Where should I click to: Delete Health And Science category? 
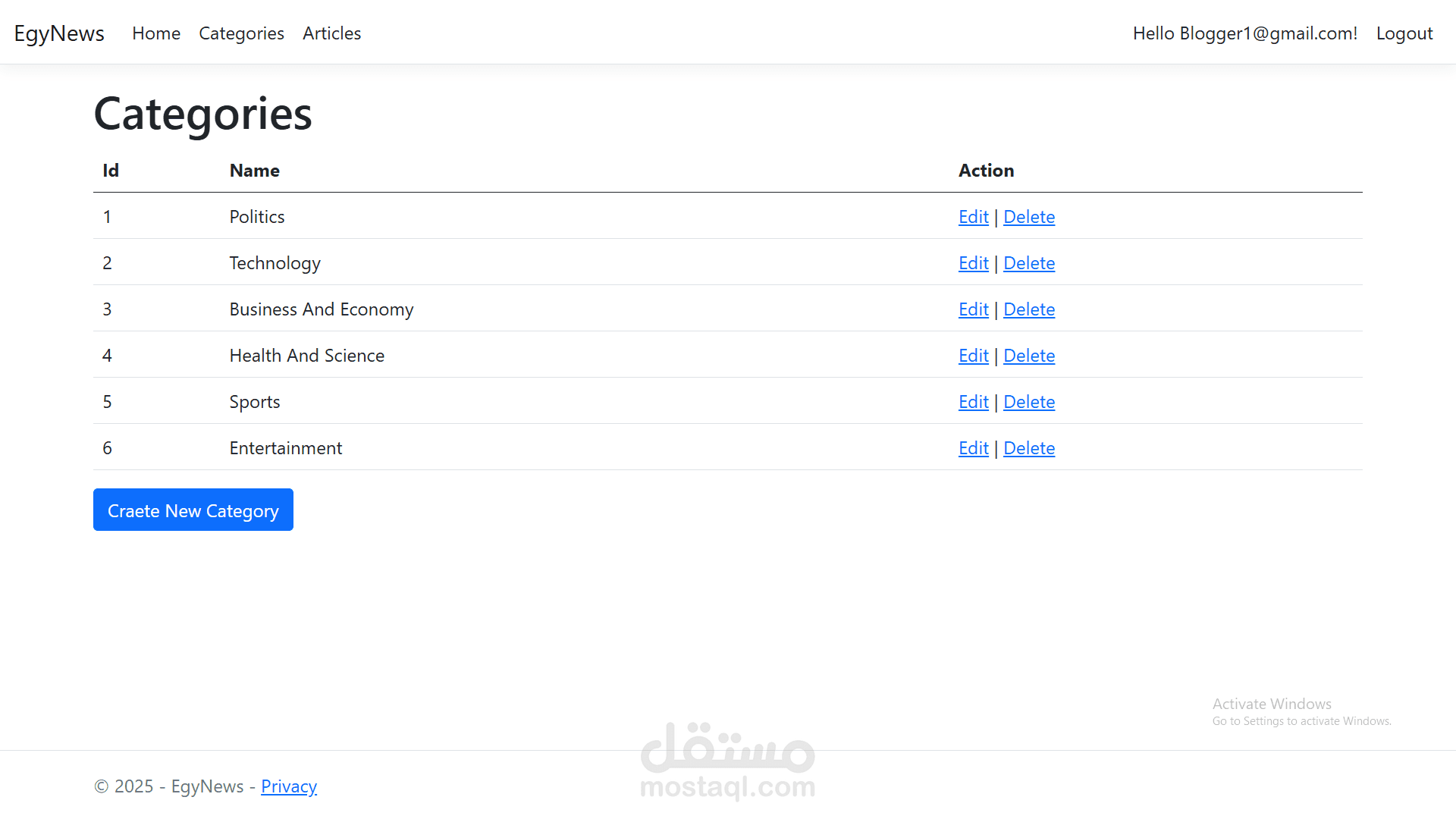pos(1028,356)
